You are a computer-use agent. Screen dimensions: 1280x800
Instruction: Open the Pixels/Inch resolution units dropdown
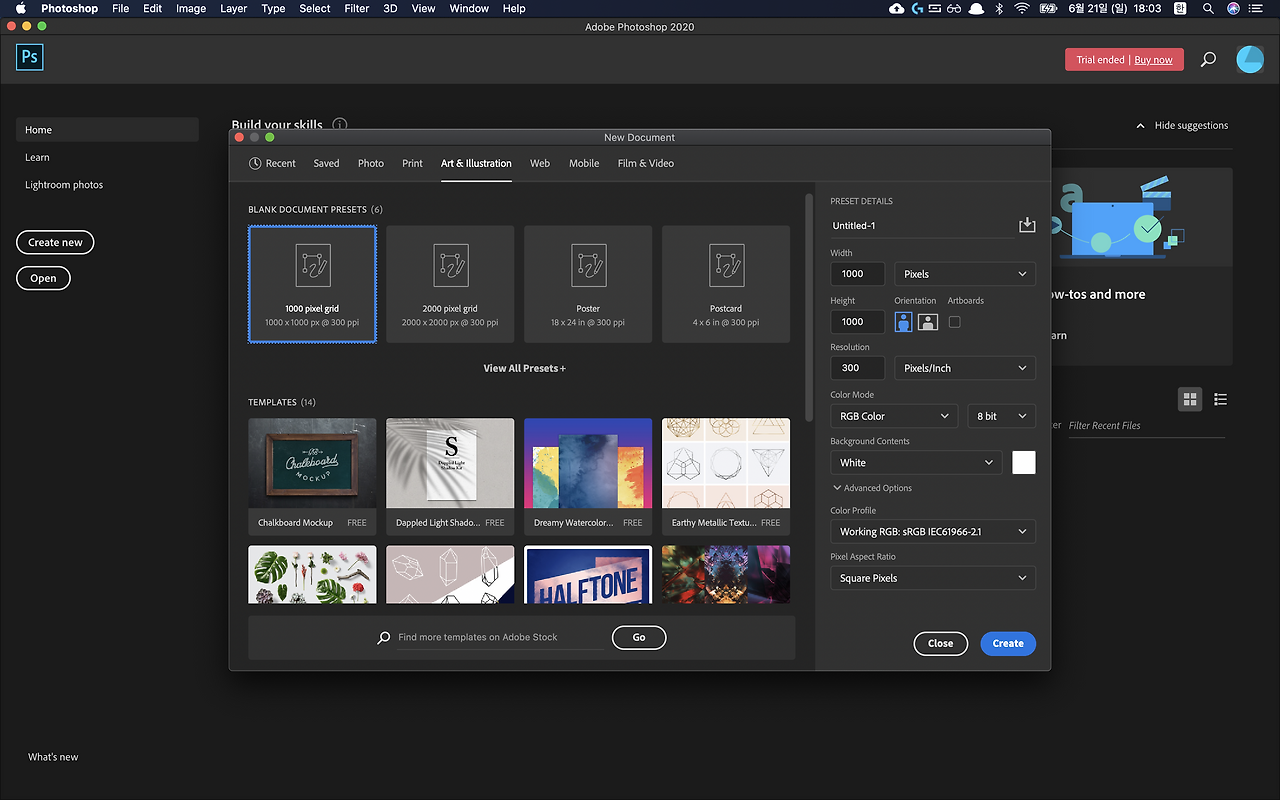(x=965, y=368)
